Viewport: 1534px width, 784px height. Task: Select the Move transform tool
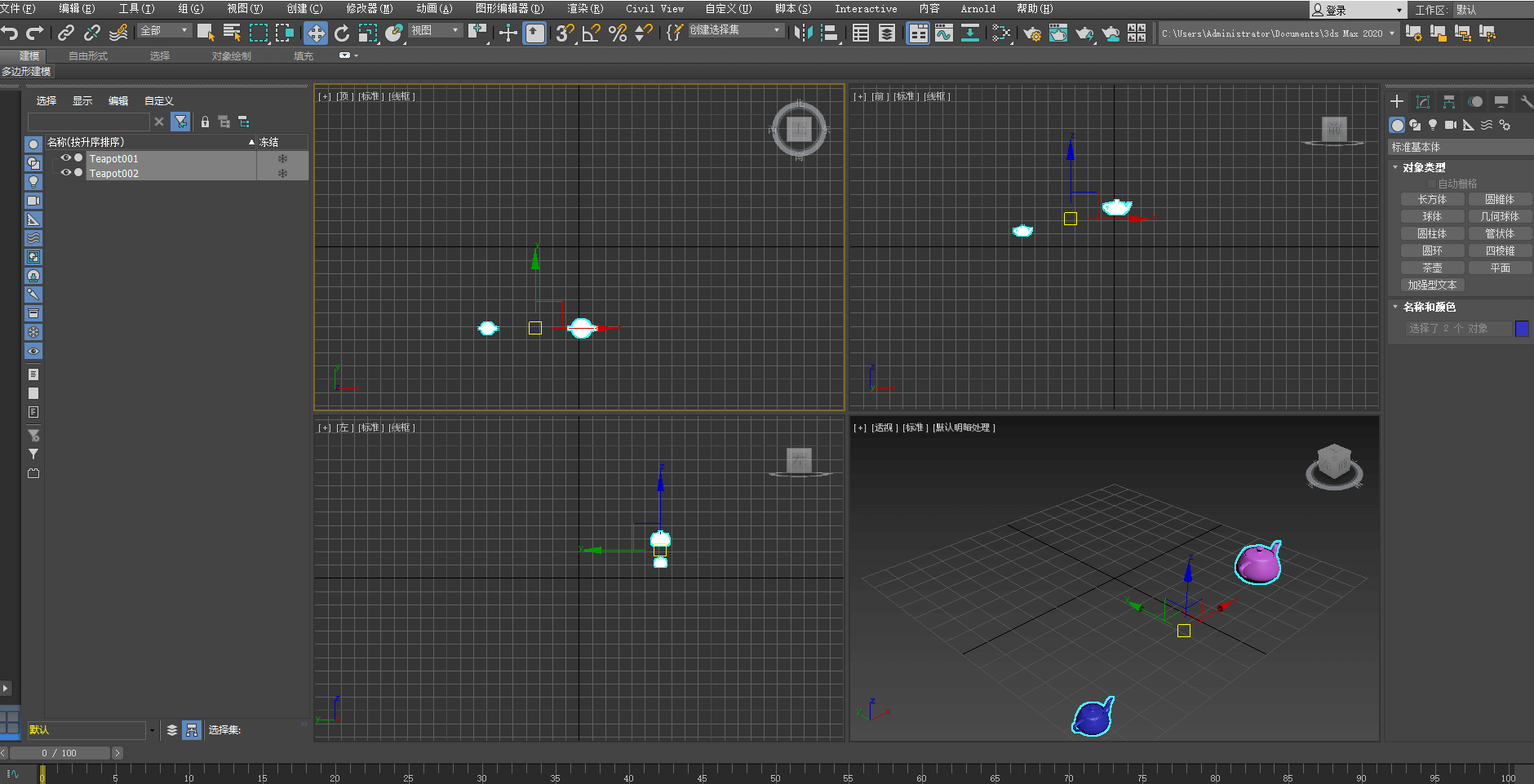tap(316, 33)
